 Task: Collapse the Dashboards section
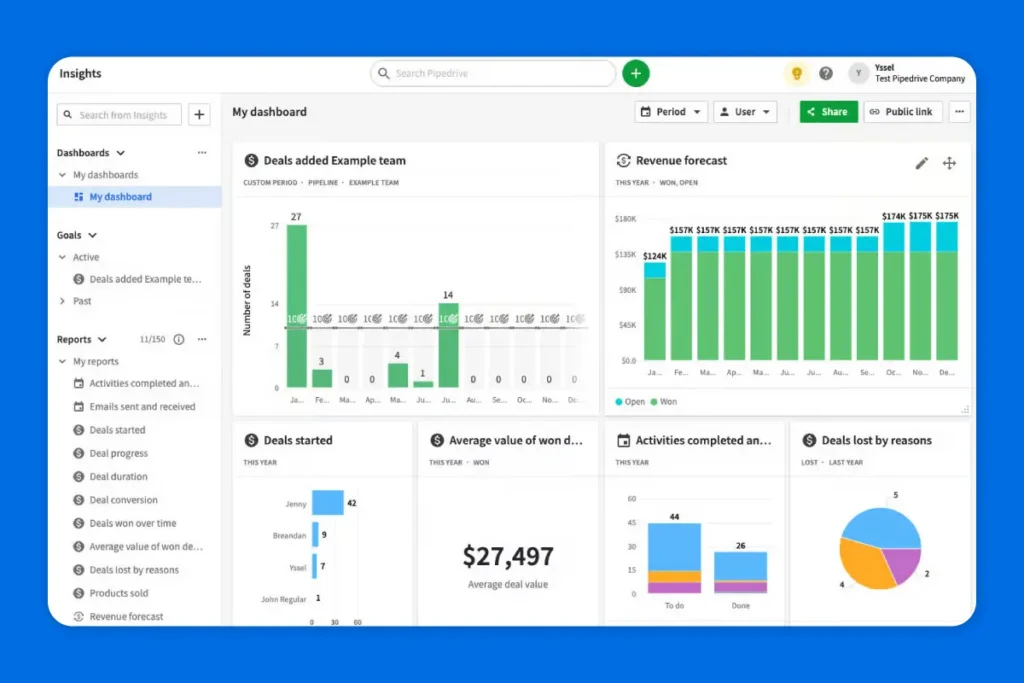[121, 153]
